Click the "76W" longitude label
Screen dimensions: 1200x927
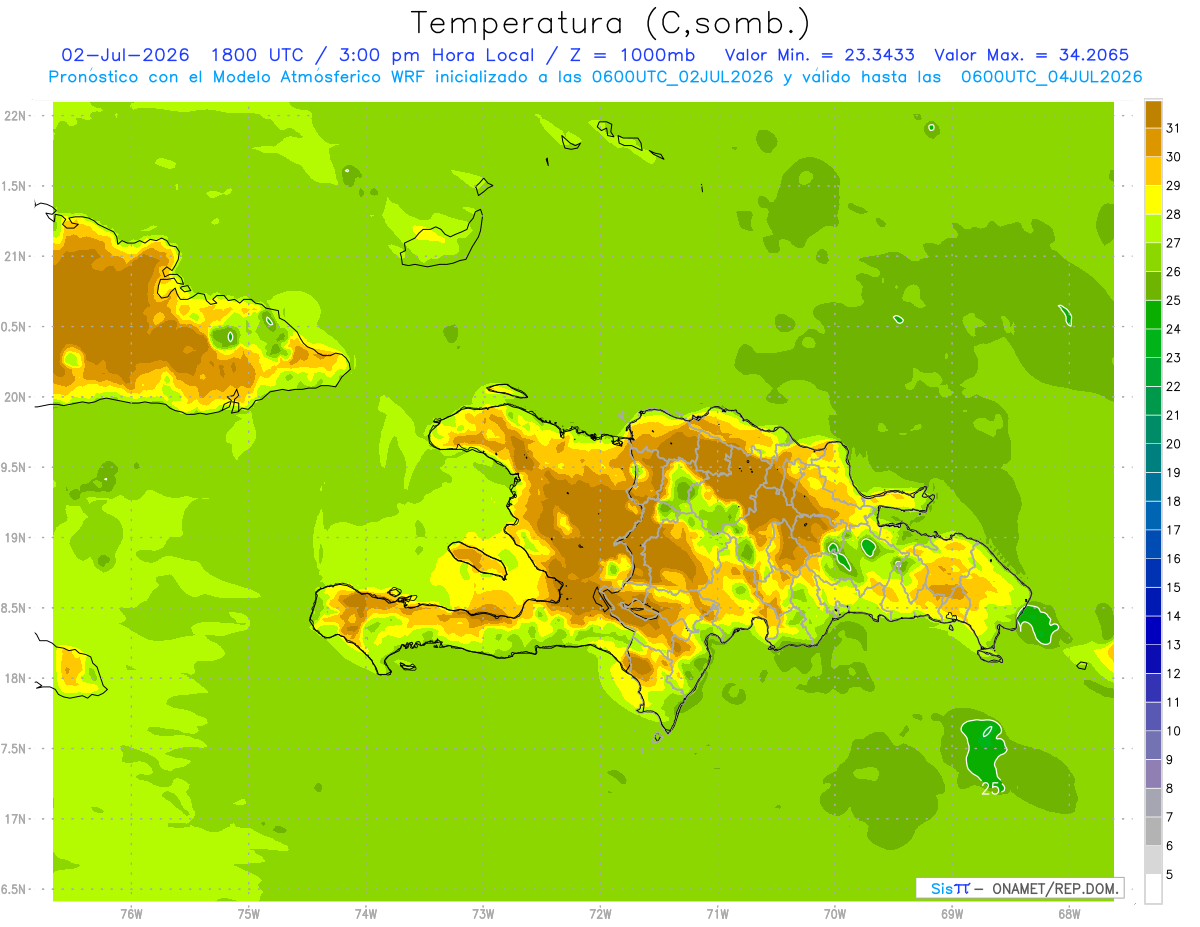tap(131, 914)
